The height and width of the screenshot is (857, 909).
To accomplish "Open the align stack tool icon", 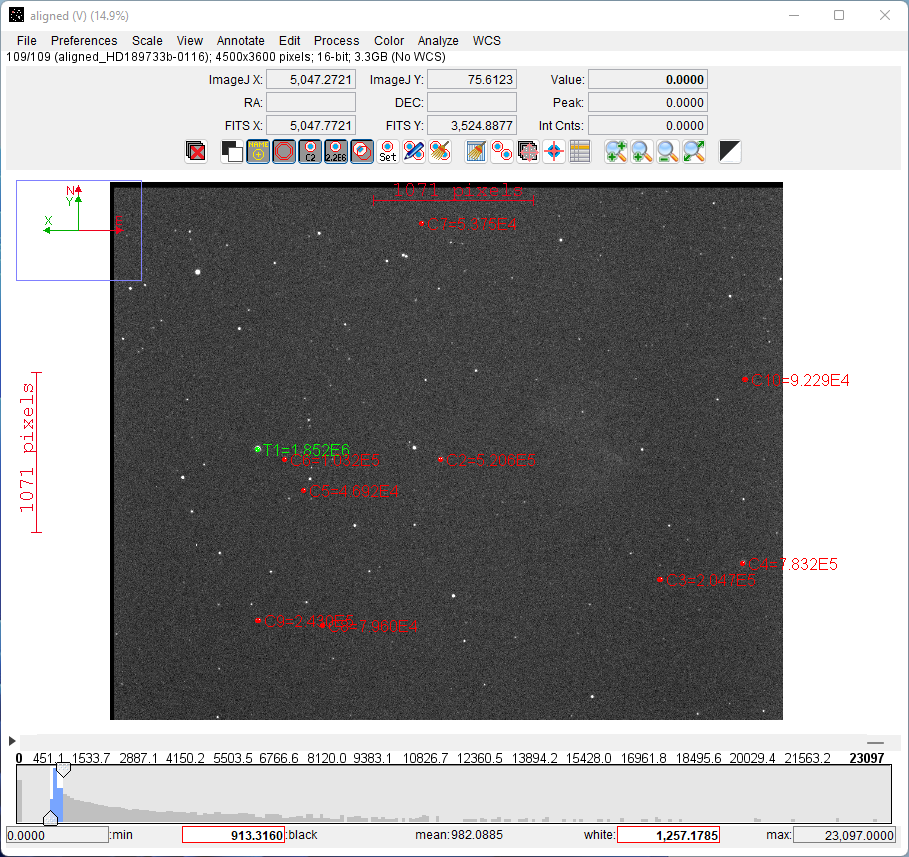I will click(528, 151).
